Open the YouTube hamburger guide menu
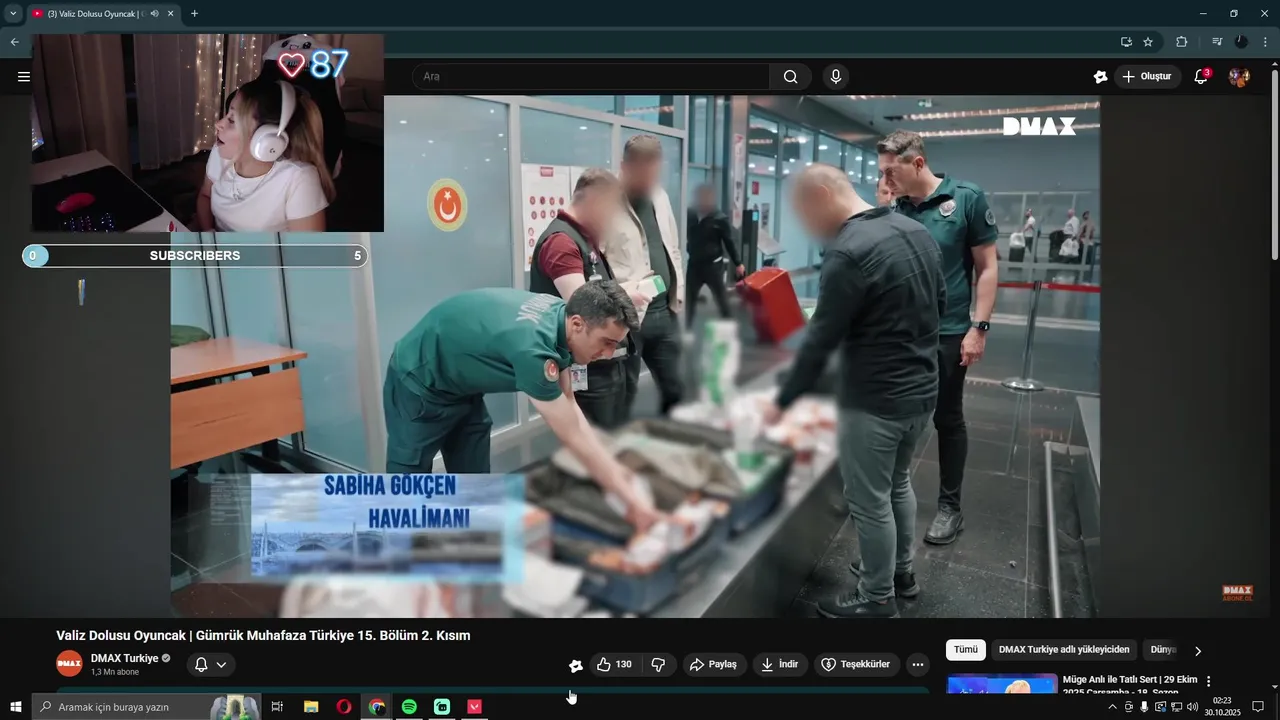The image size is (1280, 720). [x=24, y=76]
